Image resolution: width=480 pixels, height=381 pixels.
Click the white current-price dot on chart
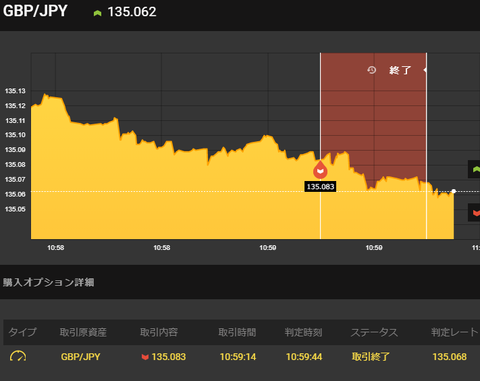coord(454,191)
